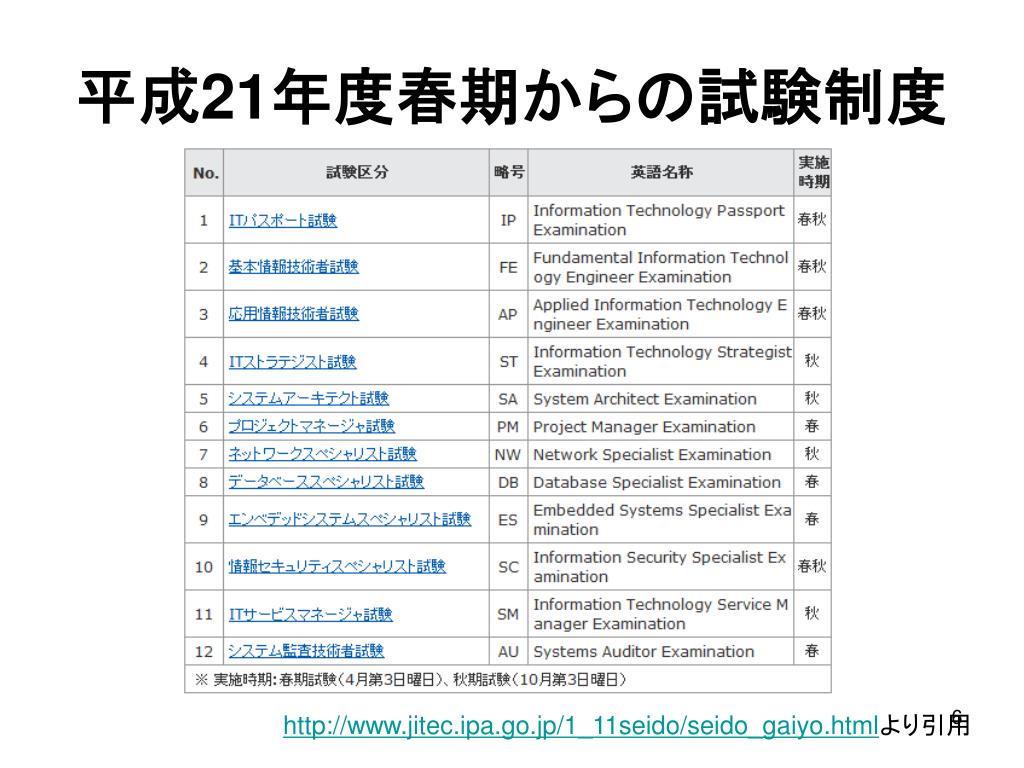Viewport: 1024px width, 768px height.
Task: Select the NW abbreviation cell
Action: point(509,455)
